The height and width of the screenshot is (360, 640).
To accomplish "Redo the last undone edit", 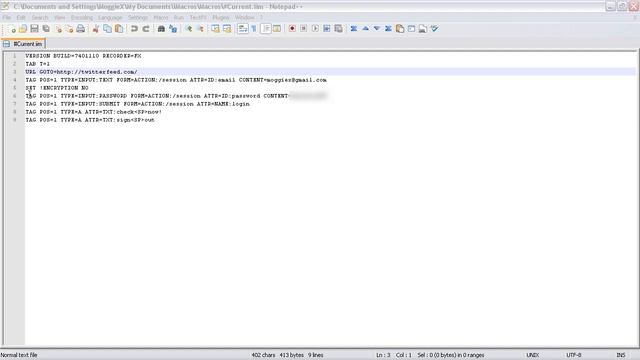I will (x=146, y=29).
